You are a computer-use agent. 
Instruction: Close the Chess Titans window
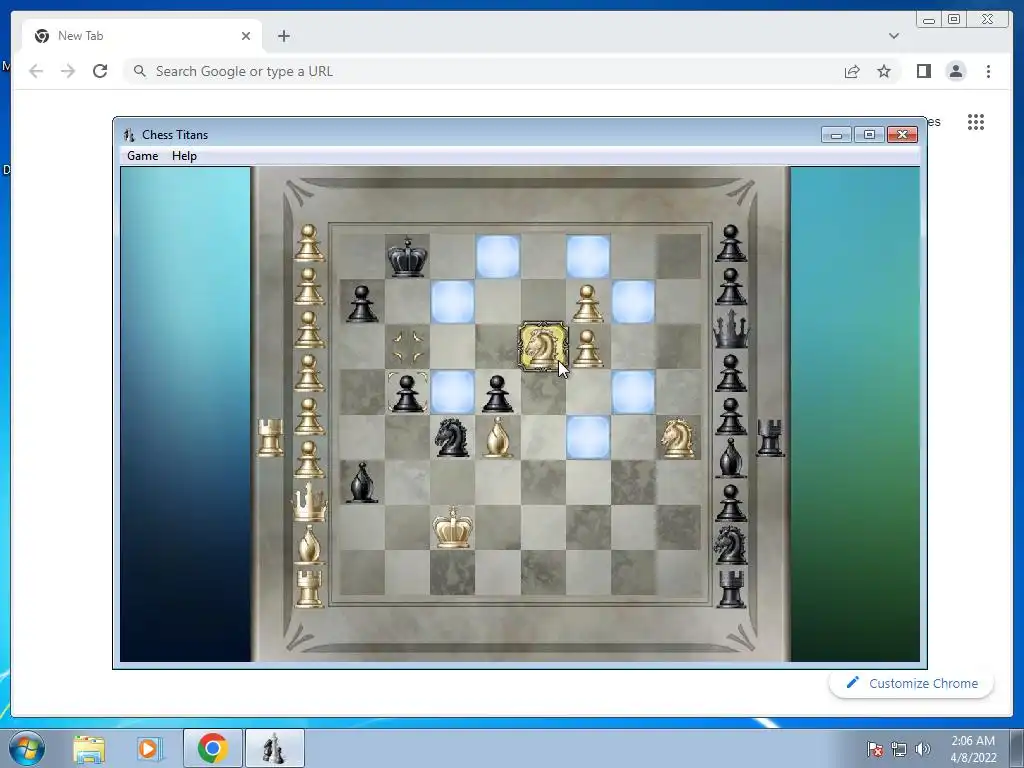click(903, 135)
